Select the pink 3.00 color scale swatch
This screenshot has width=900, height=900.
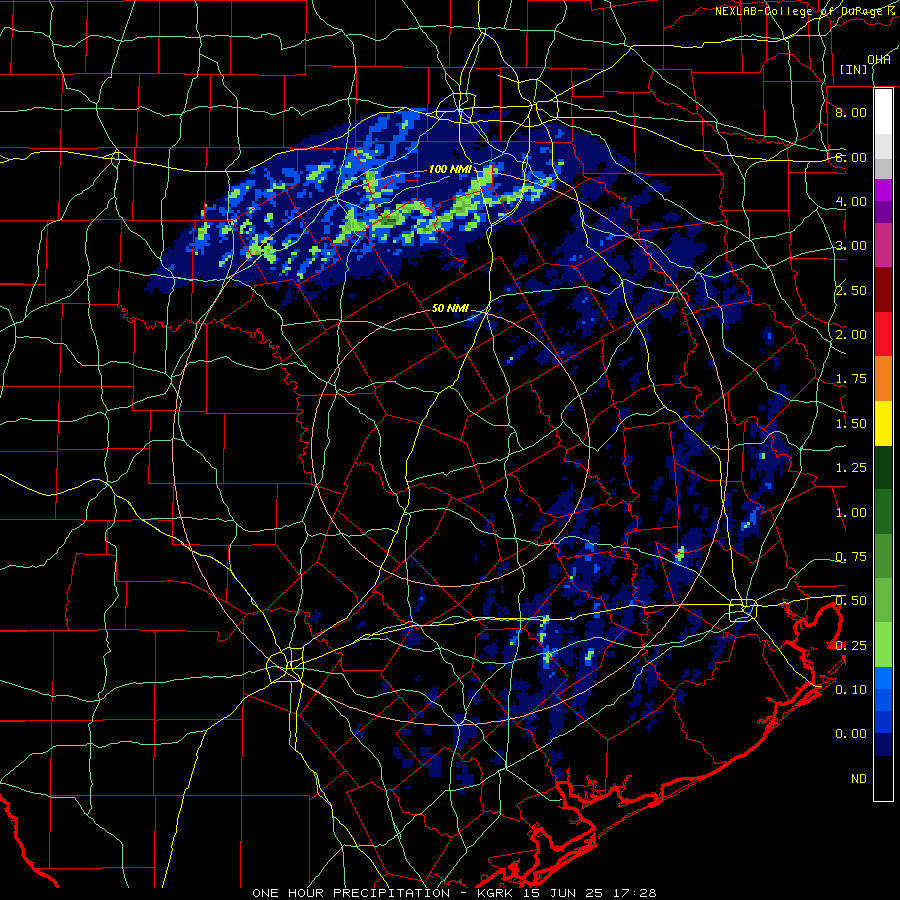(883, 245)
